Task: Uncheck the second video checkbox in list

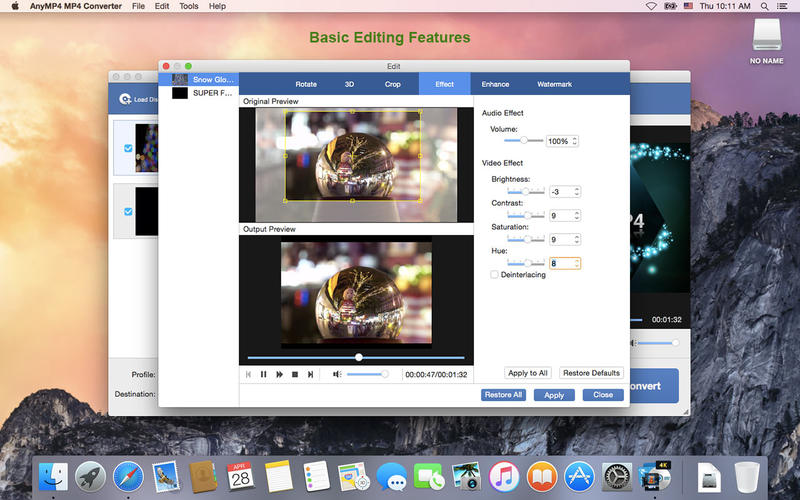Action: (128, 211)
